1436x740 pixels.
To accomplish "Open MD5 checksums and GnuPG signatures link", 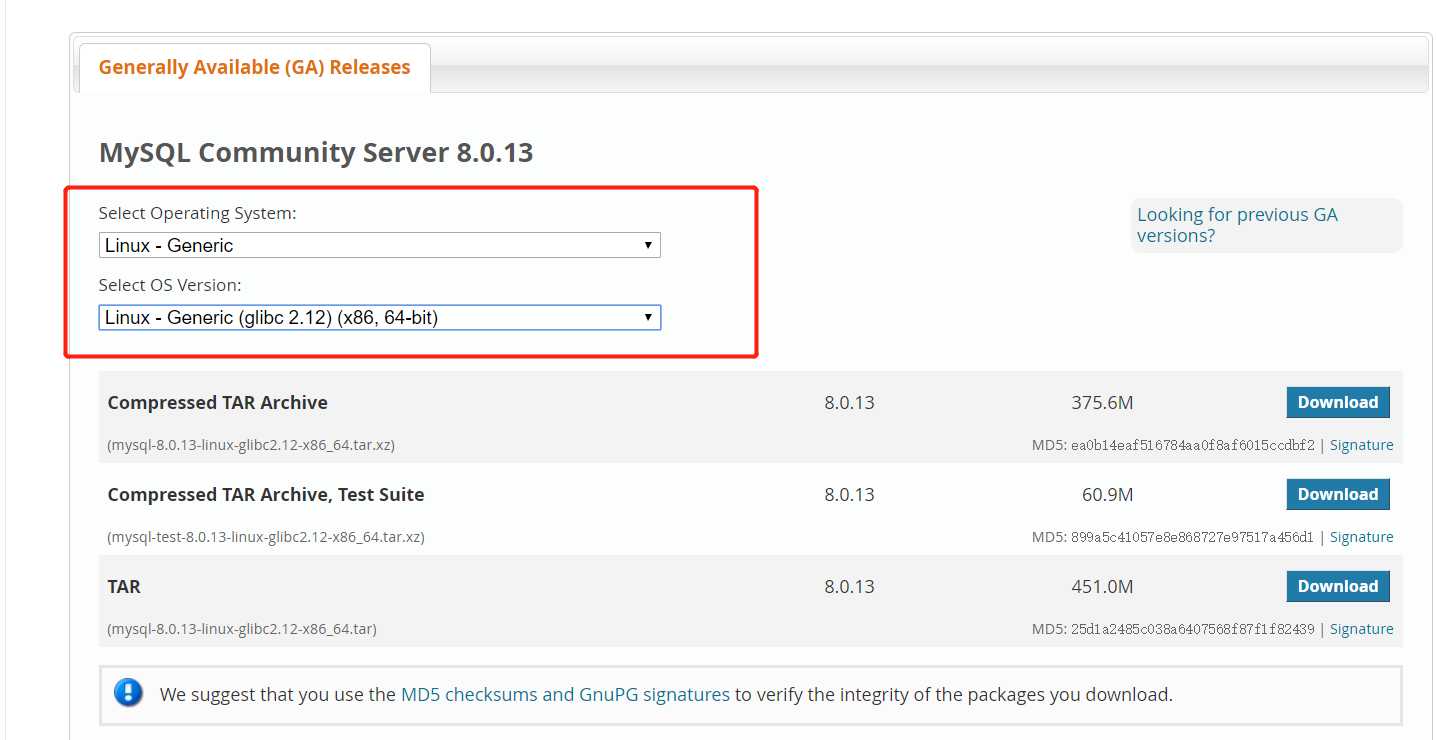I will point(565,694).
